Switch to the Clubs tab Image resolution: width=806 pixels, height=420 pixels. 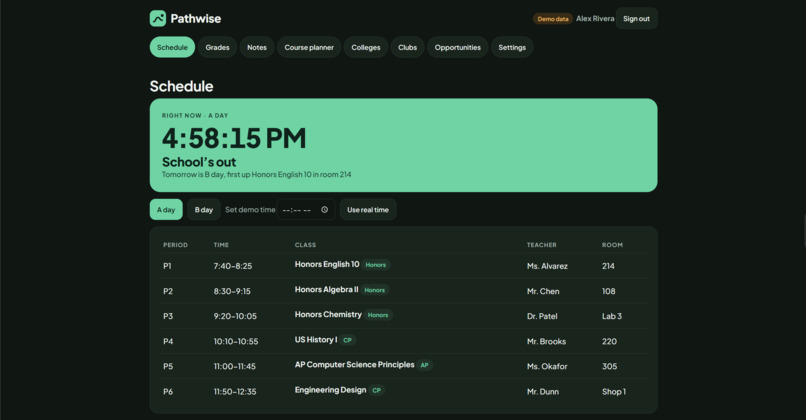[408, 47]
